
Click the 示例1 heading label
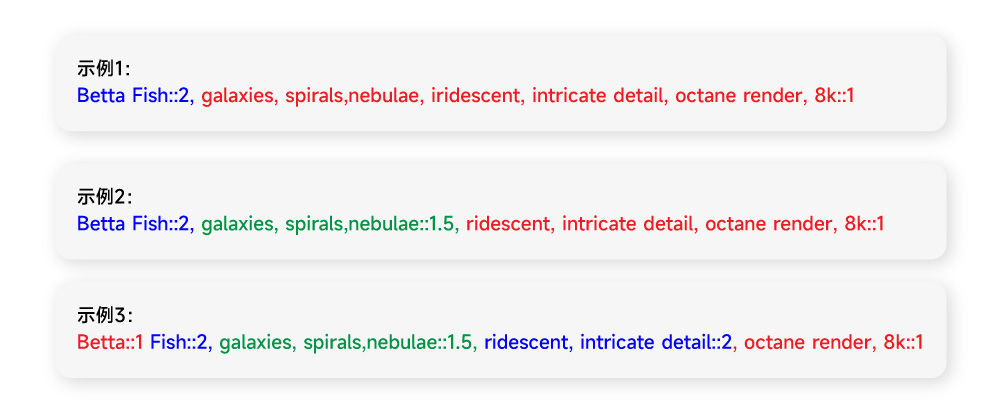click(104, 69)
